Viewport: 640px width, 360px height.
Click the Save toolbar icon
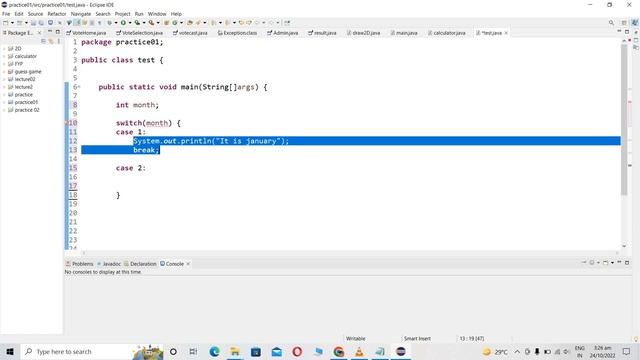[x=33, y=22]
